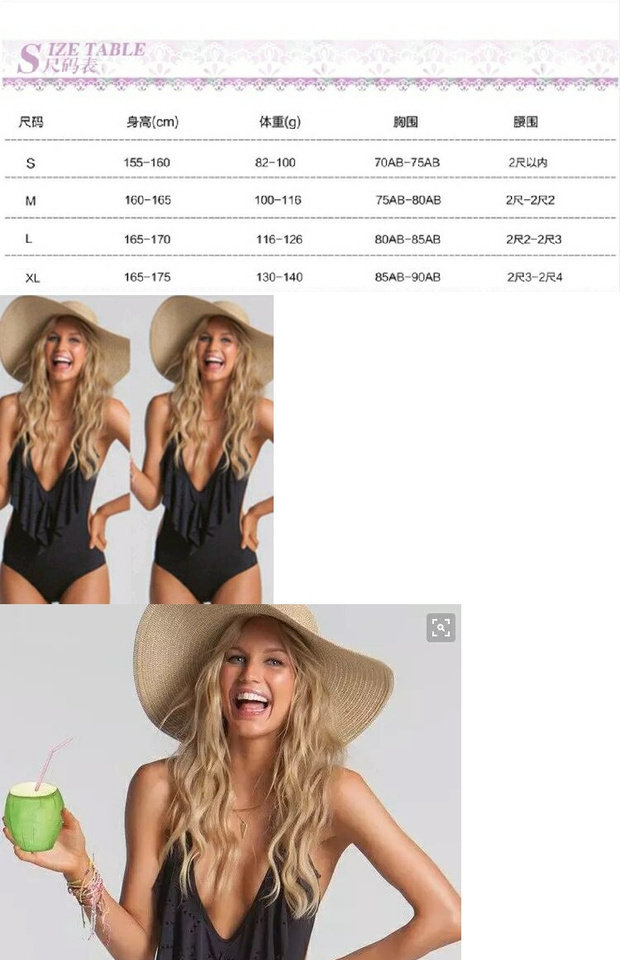The width and height of the screenshot is (620, 960).
Task: Select the 100-116 weight cell
Action: pyautogui.click(x=278, y=200)
